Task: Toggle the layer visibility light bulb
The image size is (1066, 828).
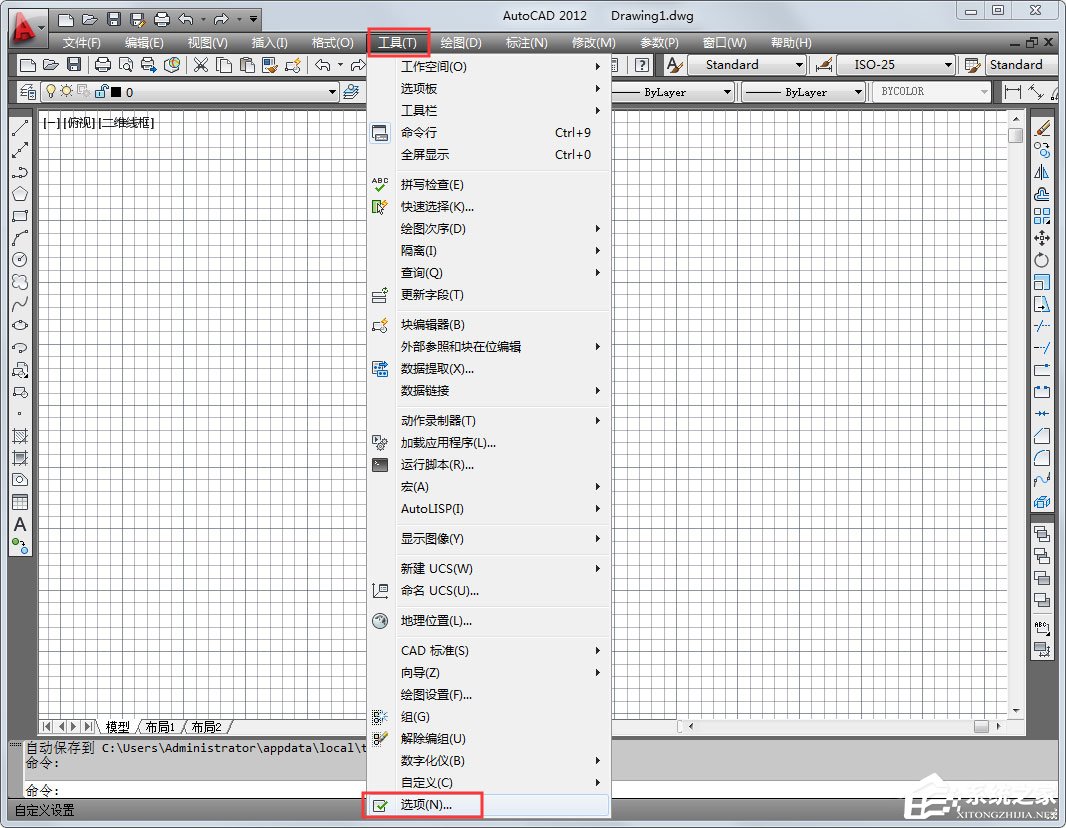Action: [51, 91]
